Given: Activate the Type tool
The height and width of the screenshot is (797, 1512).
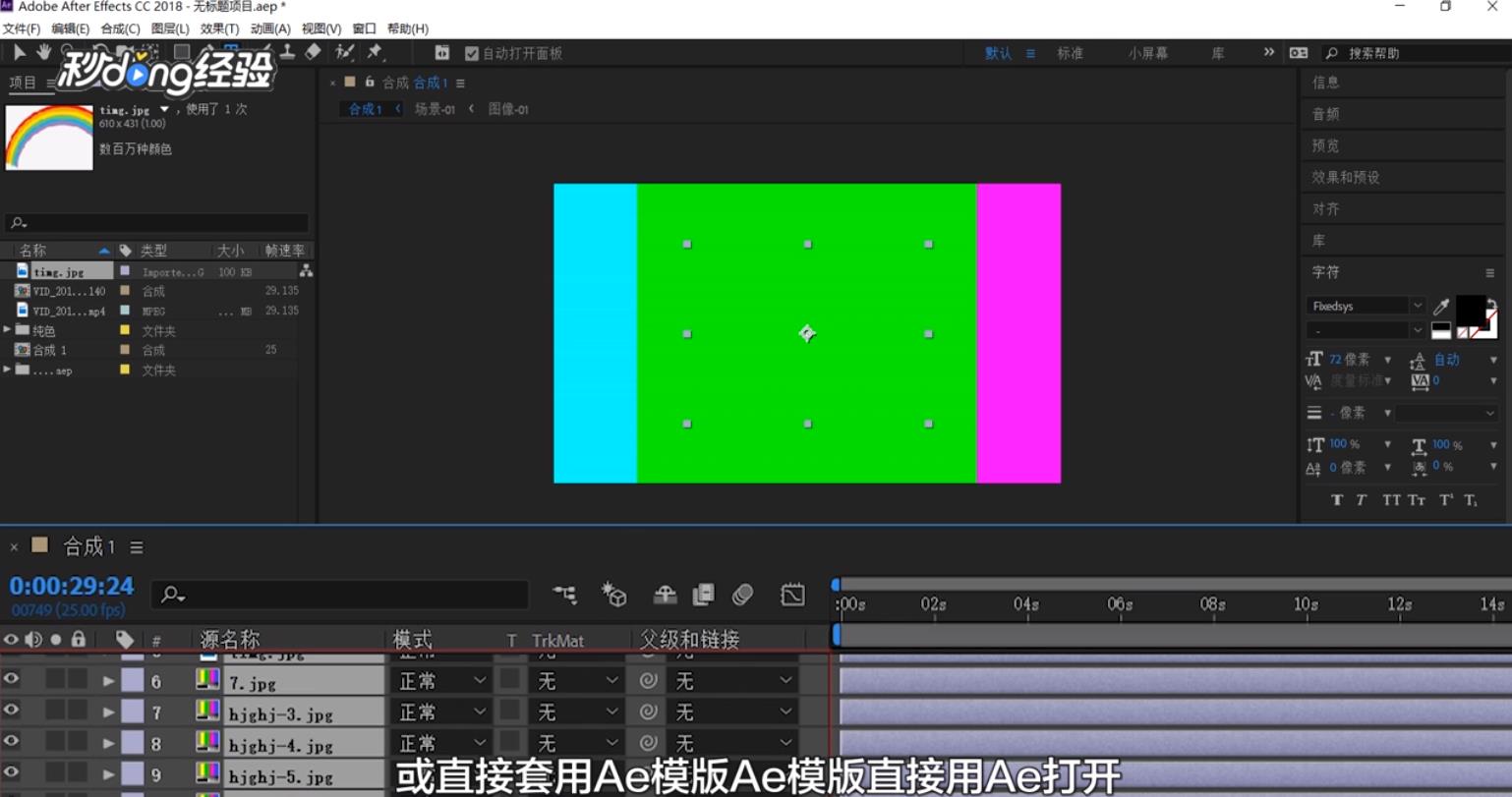Looking at the screenshot, I should coord(232,52).
